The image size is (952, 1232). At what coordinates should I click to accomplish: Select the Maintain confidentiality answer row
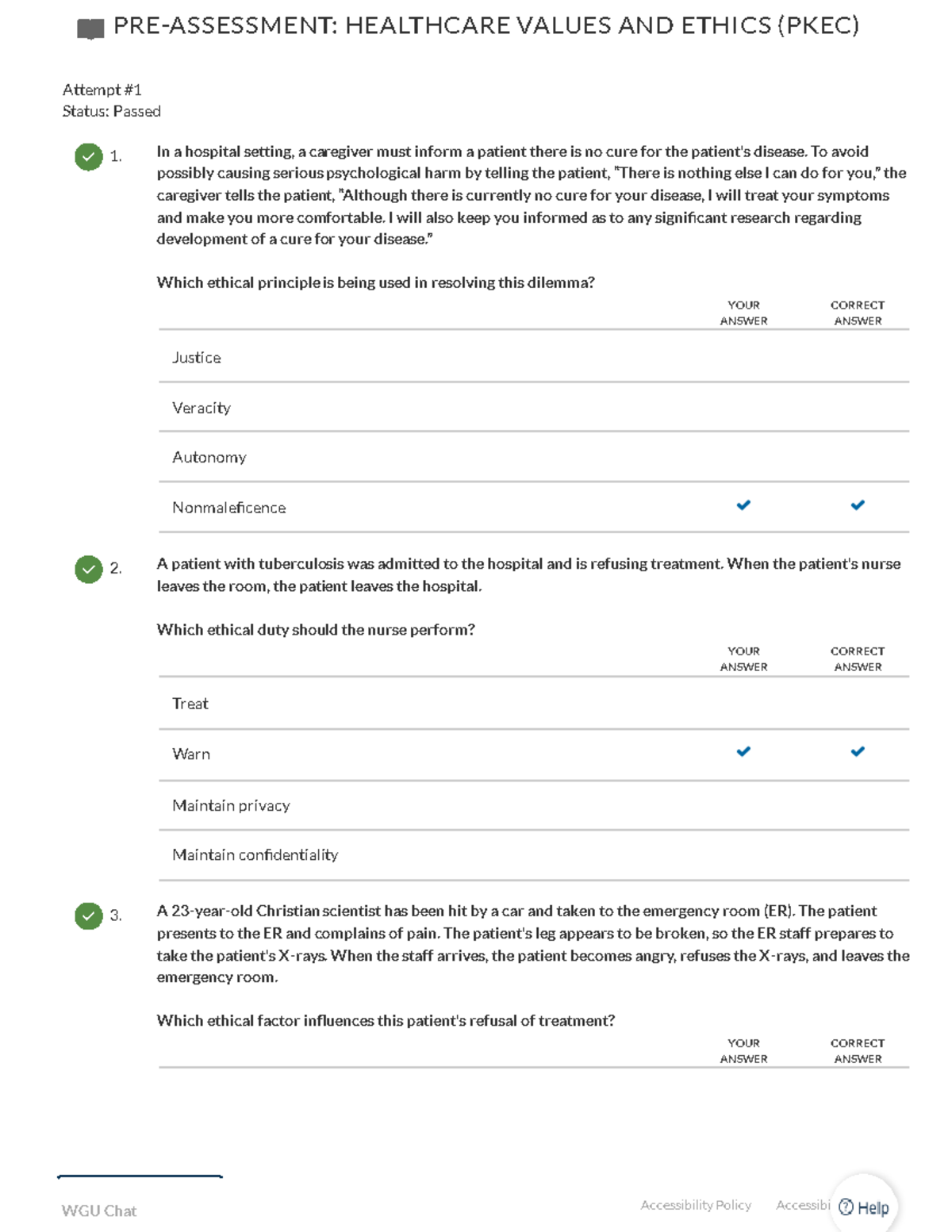(255, 855)
